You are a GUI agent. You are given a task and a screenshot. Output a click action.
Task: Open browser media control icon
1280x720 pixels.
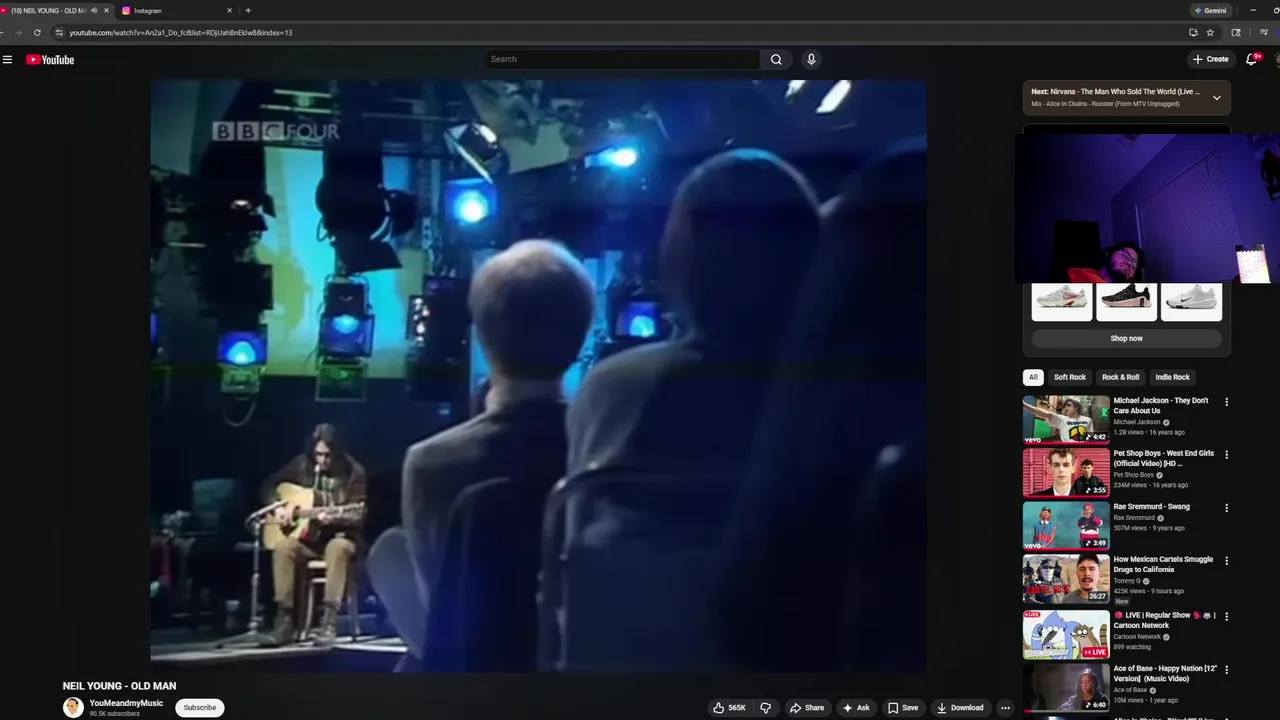tap(1264, 32)
